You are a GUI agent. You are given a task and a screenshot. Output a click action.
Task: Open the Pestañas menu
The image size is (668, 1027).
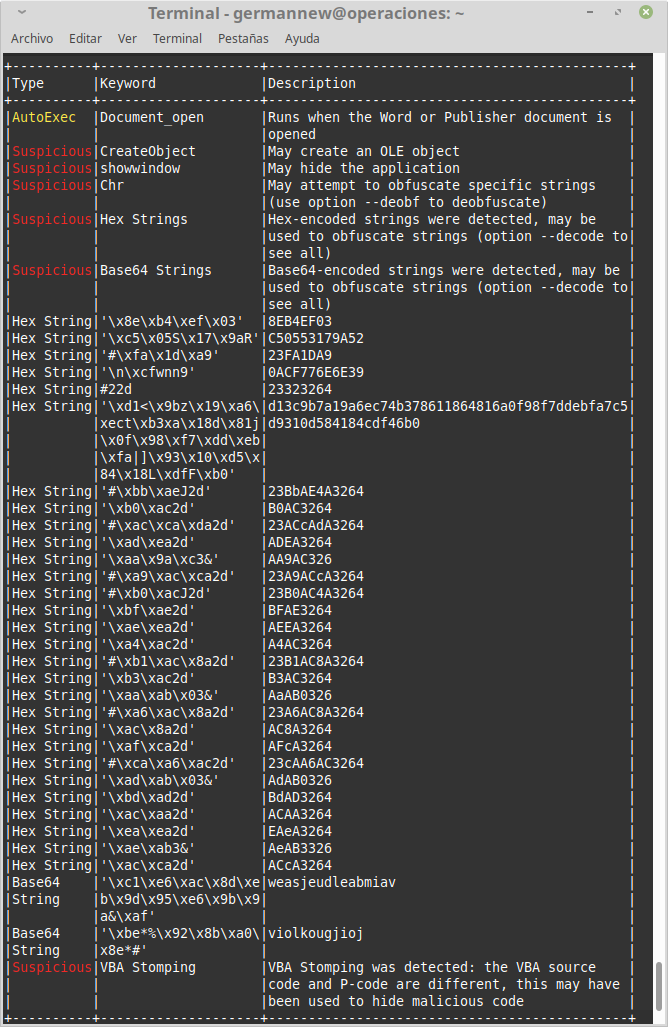click(243, 39)
